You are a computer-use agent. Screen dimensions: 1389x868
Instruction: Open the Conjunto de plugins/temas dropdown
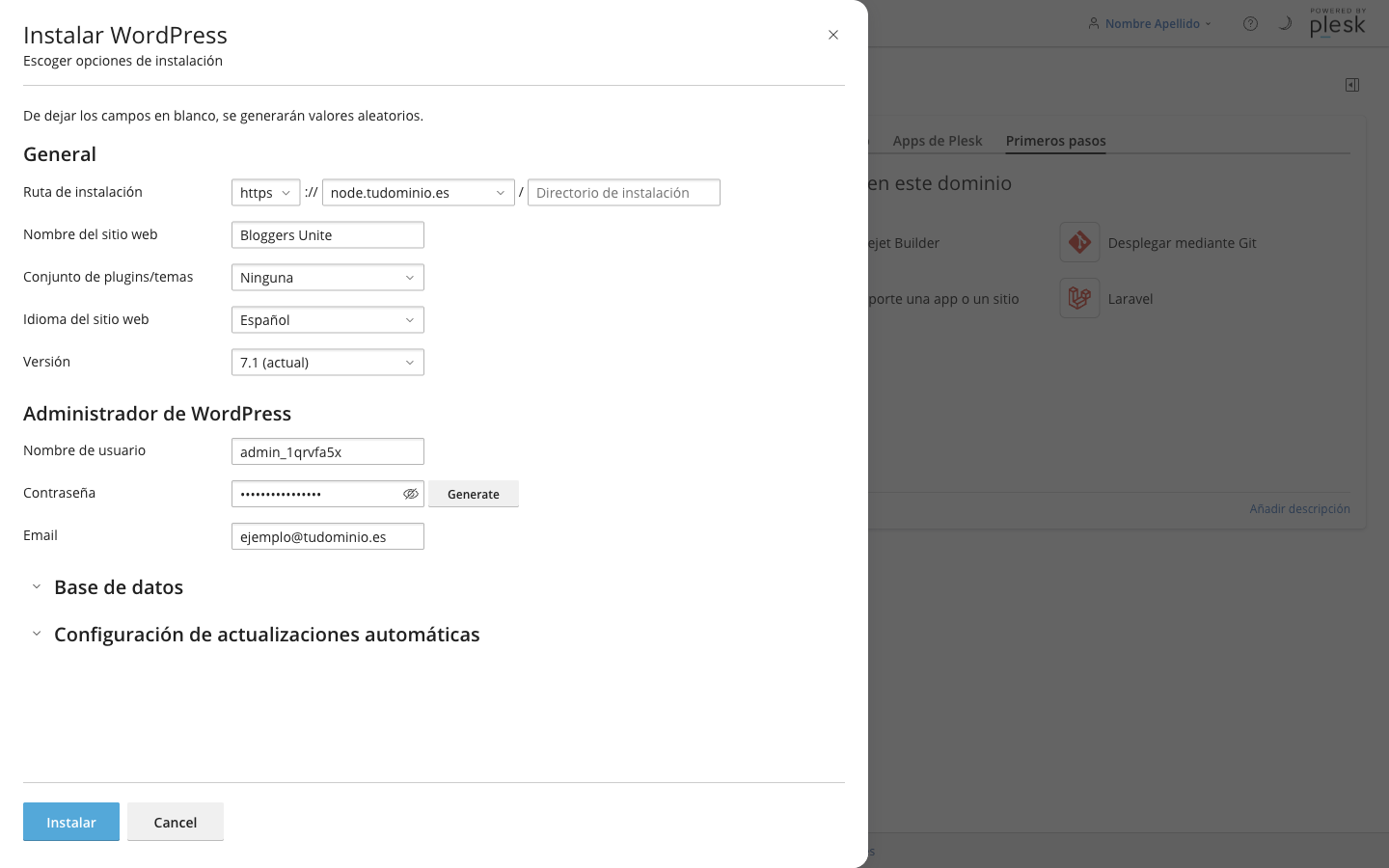(x=328, y=278)
